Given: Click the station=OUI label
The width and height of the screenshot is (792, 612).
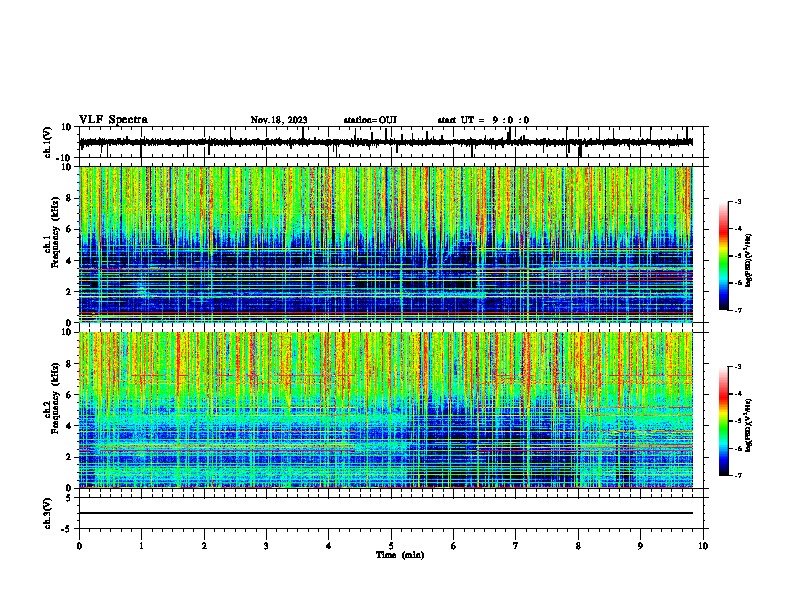Looking at the screenshot, I should point(370,120).
